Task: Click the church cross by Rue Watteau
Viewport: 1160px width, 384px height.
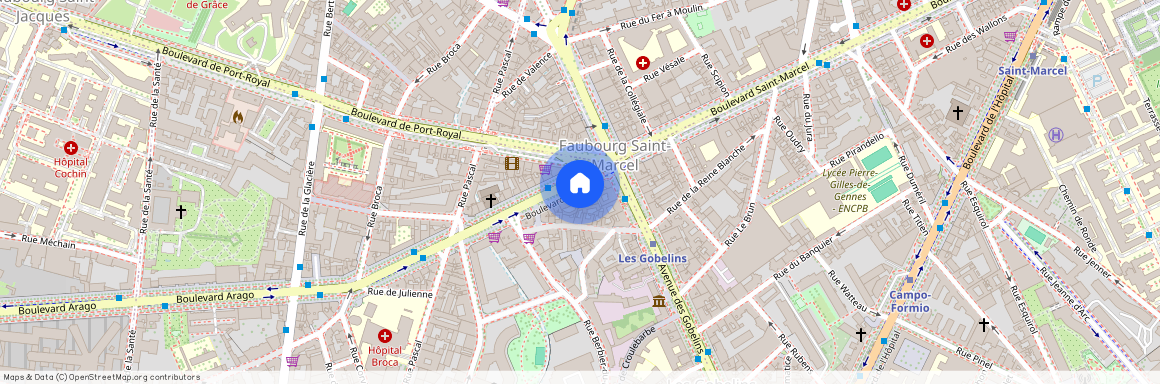Action: coord(860,334)
